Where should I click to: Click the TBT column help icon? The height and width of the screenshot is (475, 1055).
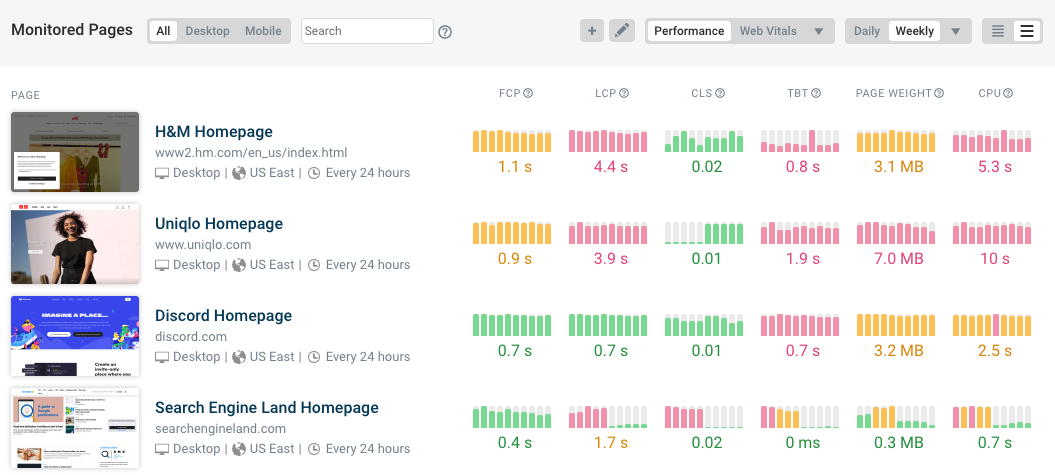(x=816, y=94)
